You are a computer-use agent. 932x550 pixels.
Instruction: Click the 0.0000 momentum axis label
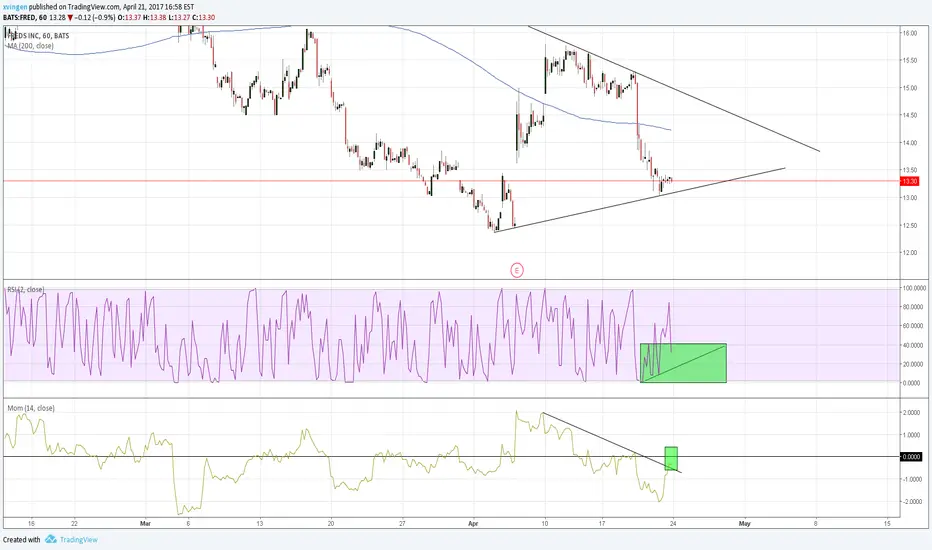911,457
